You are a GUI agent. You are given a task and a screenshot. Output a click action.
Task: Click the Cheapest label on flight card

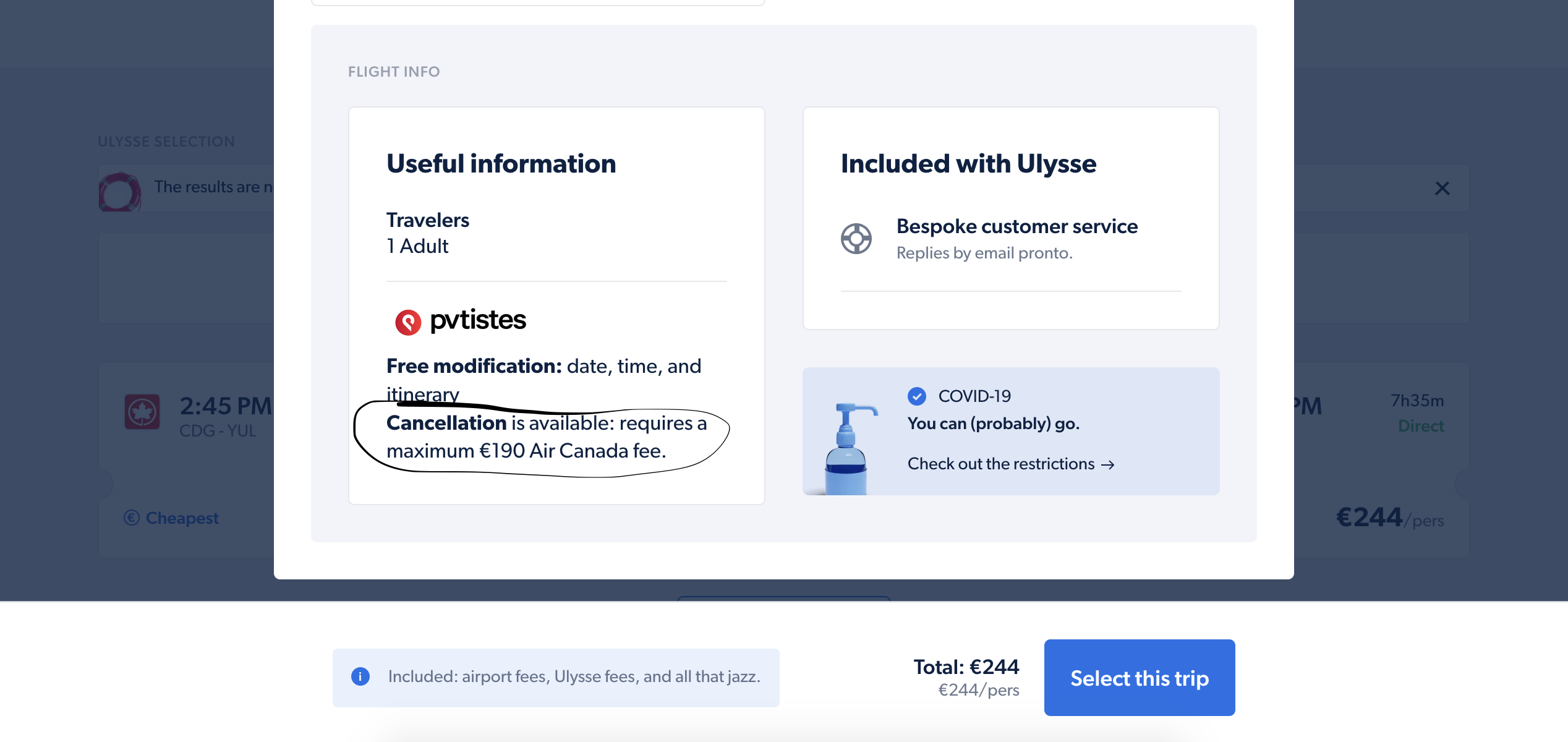[x=182, y=518]
